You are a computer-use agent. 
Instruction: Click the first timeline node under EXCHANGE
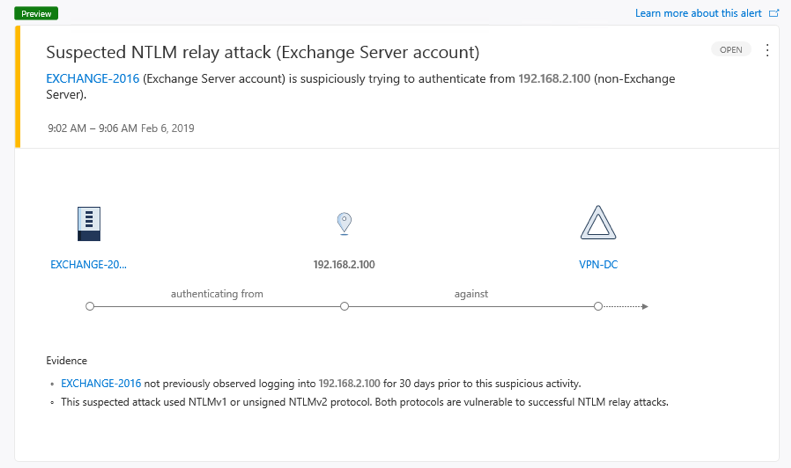[90, 306]
